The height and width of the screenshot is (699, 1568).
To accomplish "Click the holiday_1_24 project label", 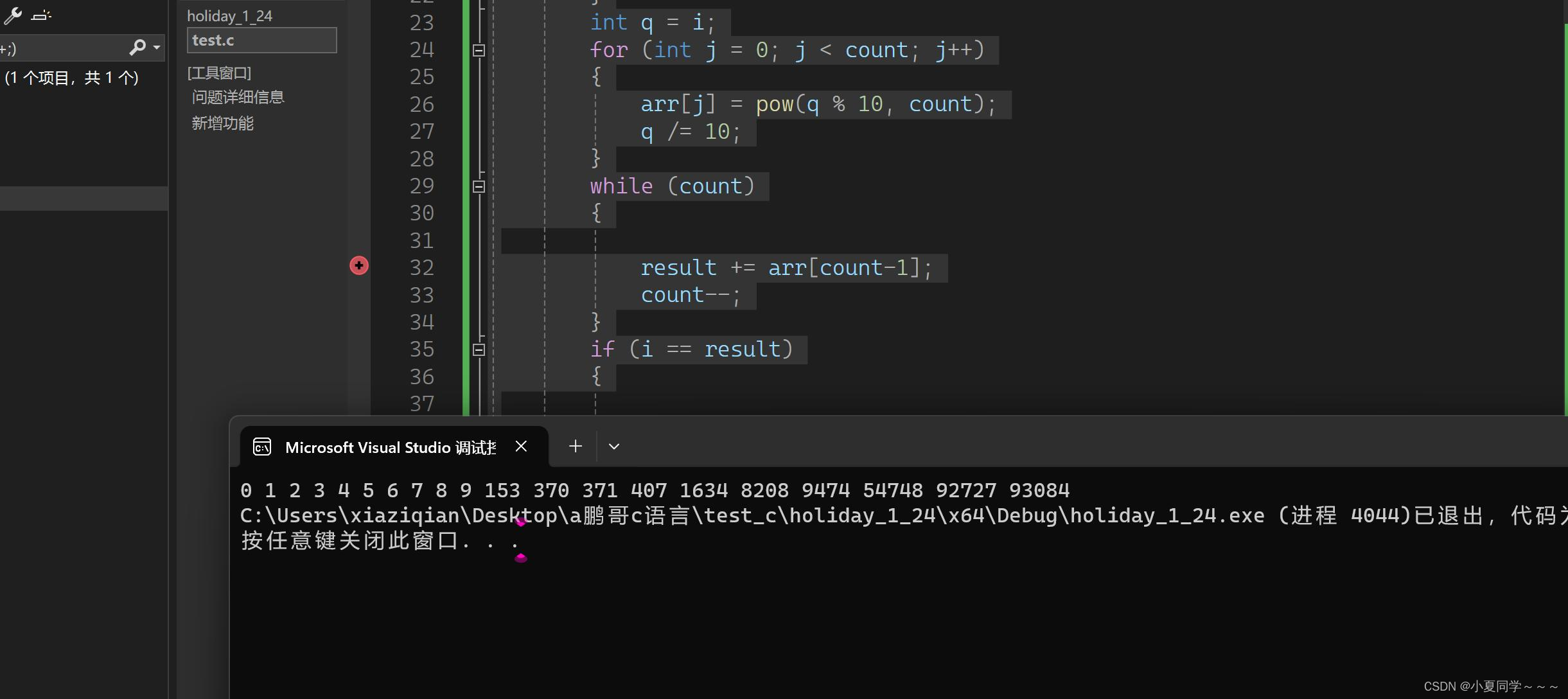I will (x=229, y=15).
